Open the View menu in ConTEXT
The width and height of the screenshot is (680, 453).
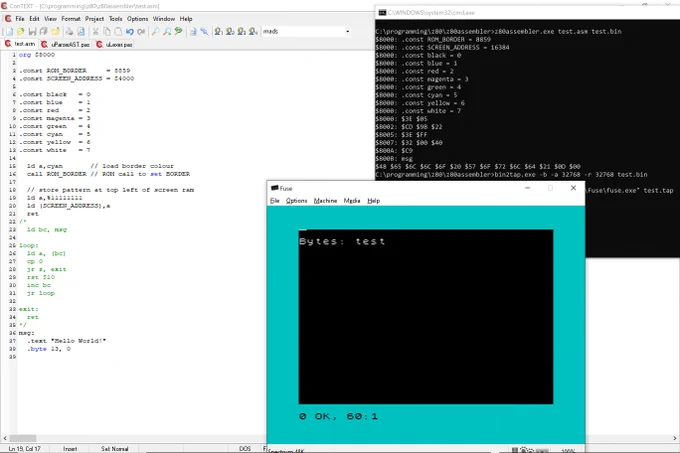tap(50, 19)
